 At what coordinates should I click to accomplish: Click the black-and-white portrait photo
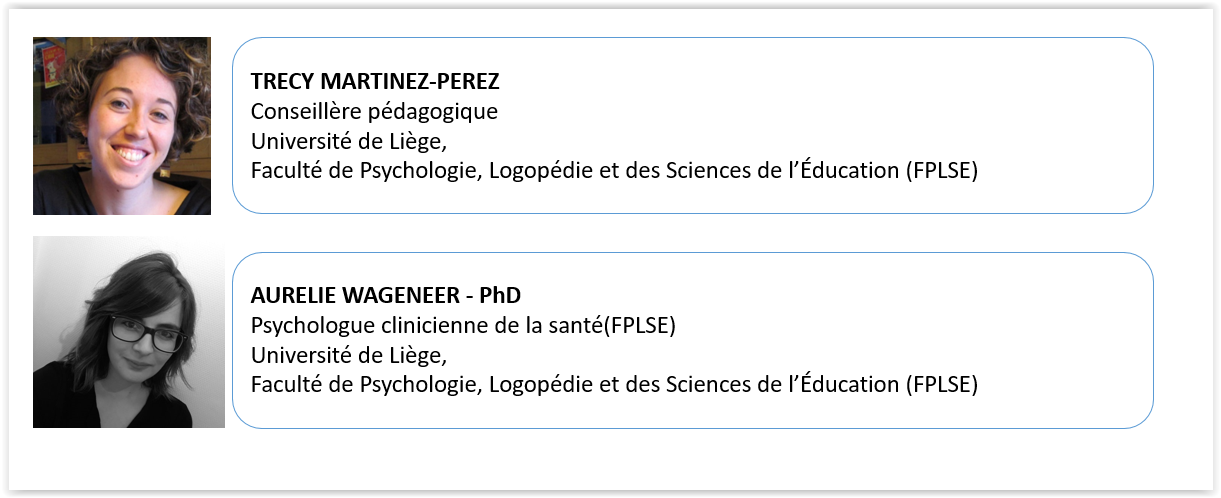(128, 332)
